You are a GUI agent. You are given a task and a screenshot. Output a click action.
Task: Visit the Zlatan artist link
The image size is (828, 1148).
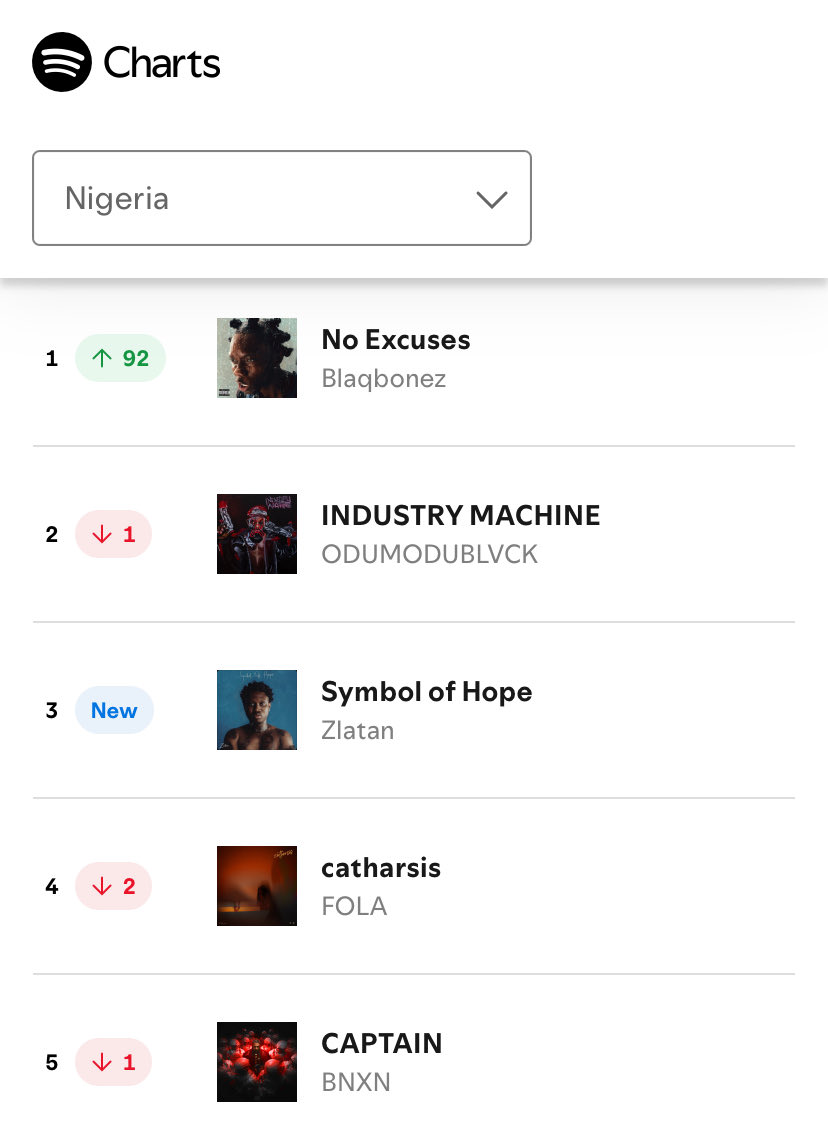[x=358, y=731]
